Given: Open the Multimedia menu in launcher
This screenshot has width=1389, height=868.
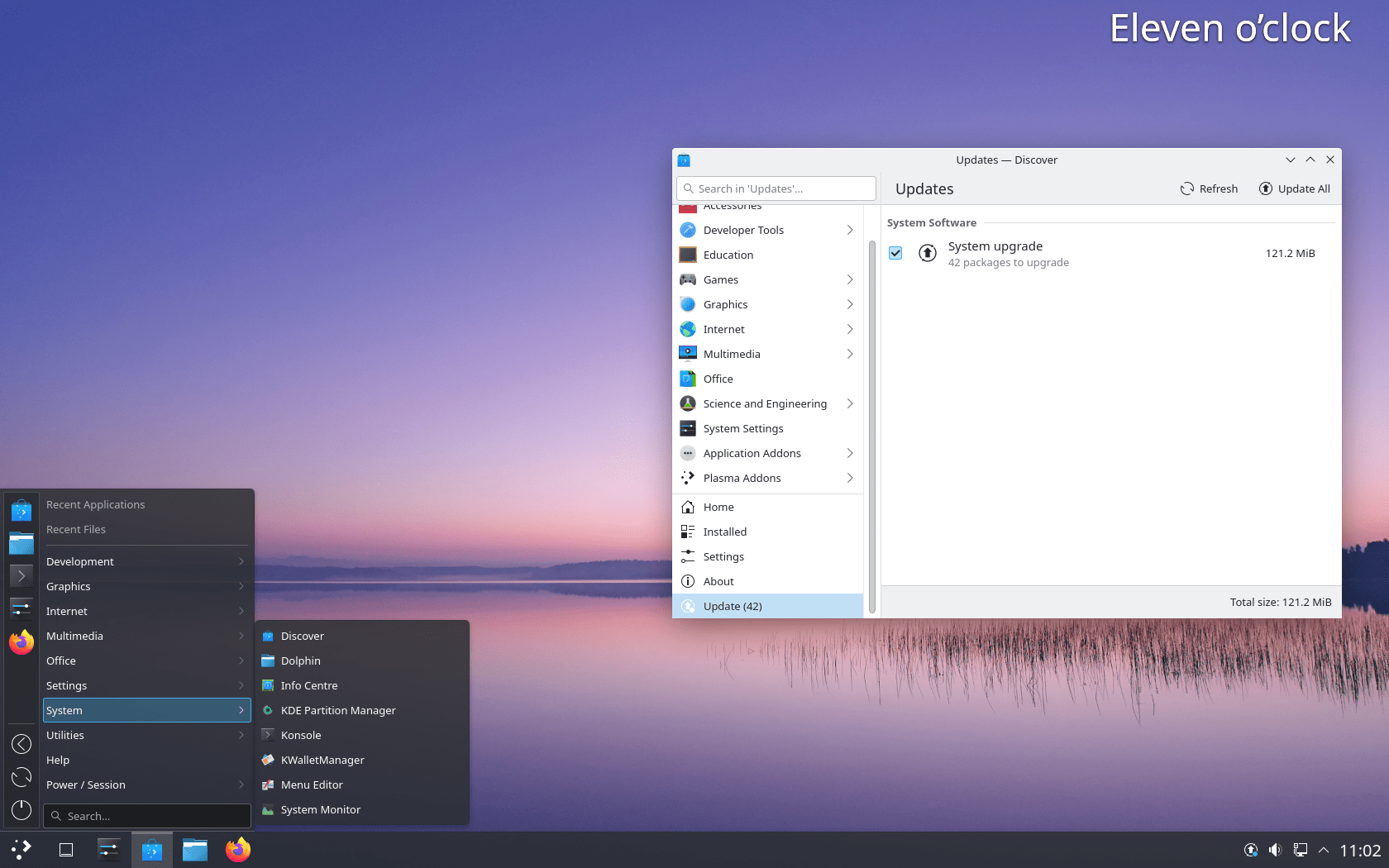Looking at the screenshot, I should tap(146, 636).
